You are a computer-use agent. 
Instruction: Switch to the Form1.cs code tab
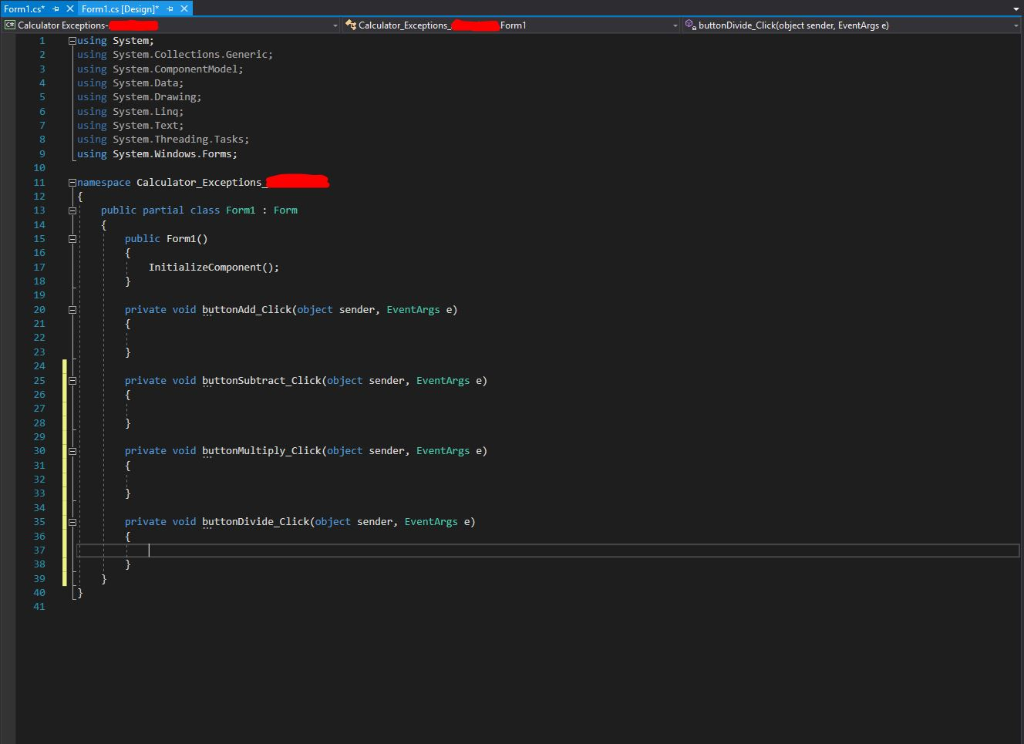[24, 8]
